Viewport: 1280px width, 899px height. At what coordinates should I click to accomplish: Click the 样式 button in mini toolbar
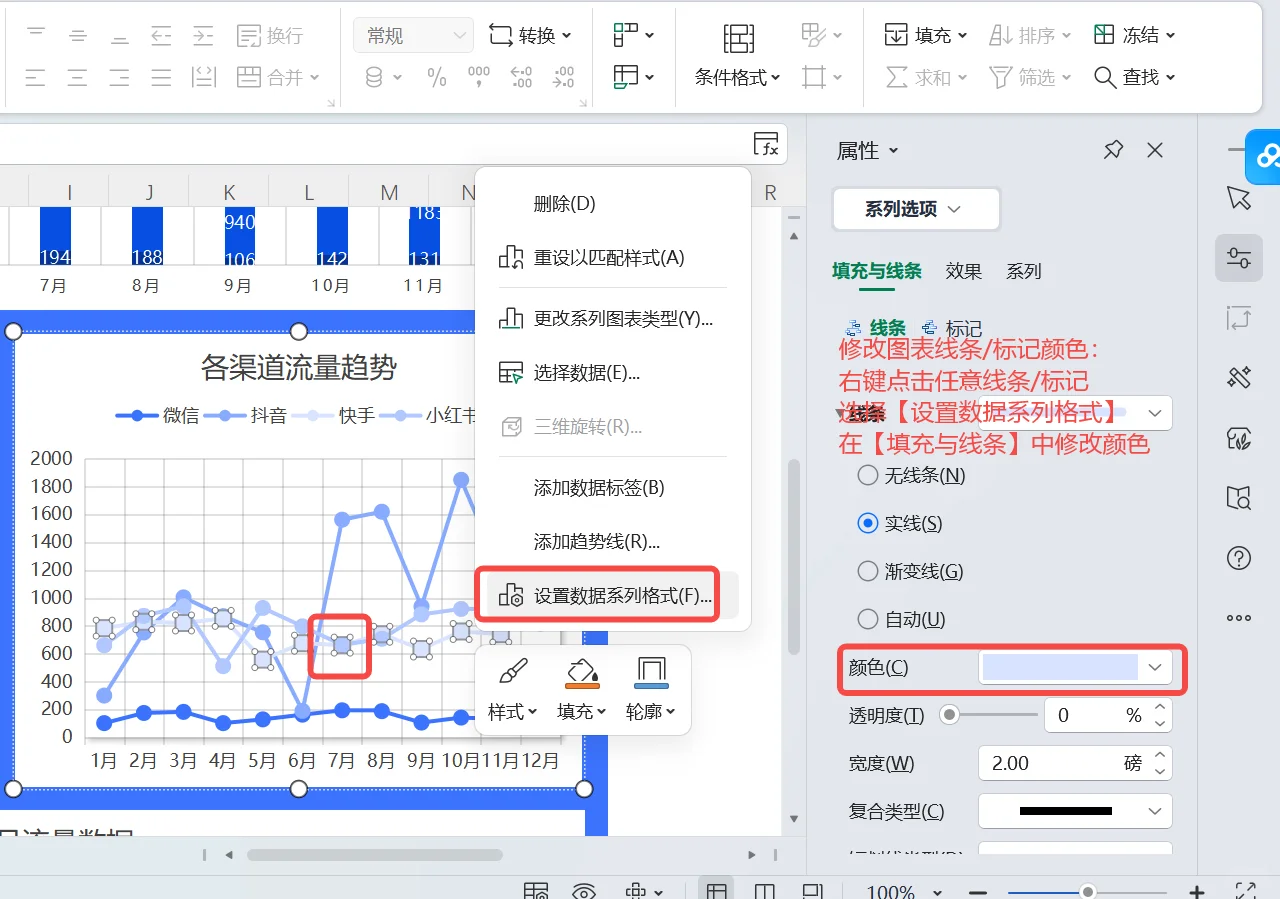pyautogui.click(x=513, y=690)
